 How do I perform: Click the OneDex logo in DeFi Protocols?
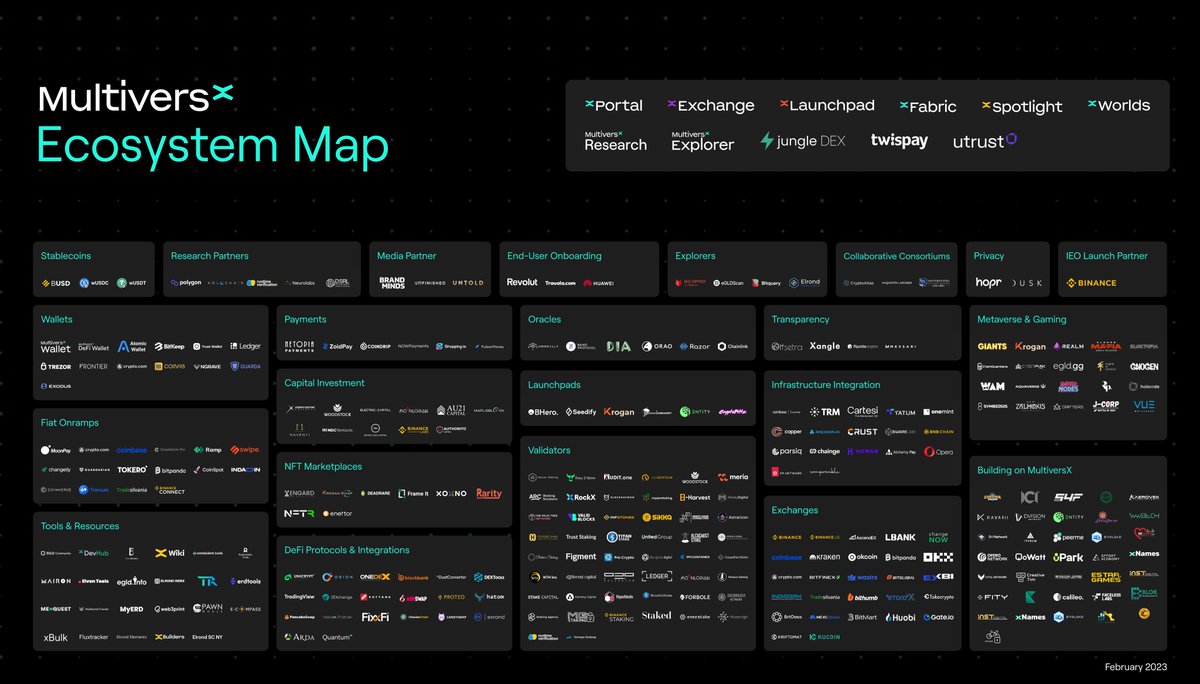coord(375,577)
